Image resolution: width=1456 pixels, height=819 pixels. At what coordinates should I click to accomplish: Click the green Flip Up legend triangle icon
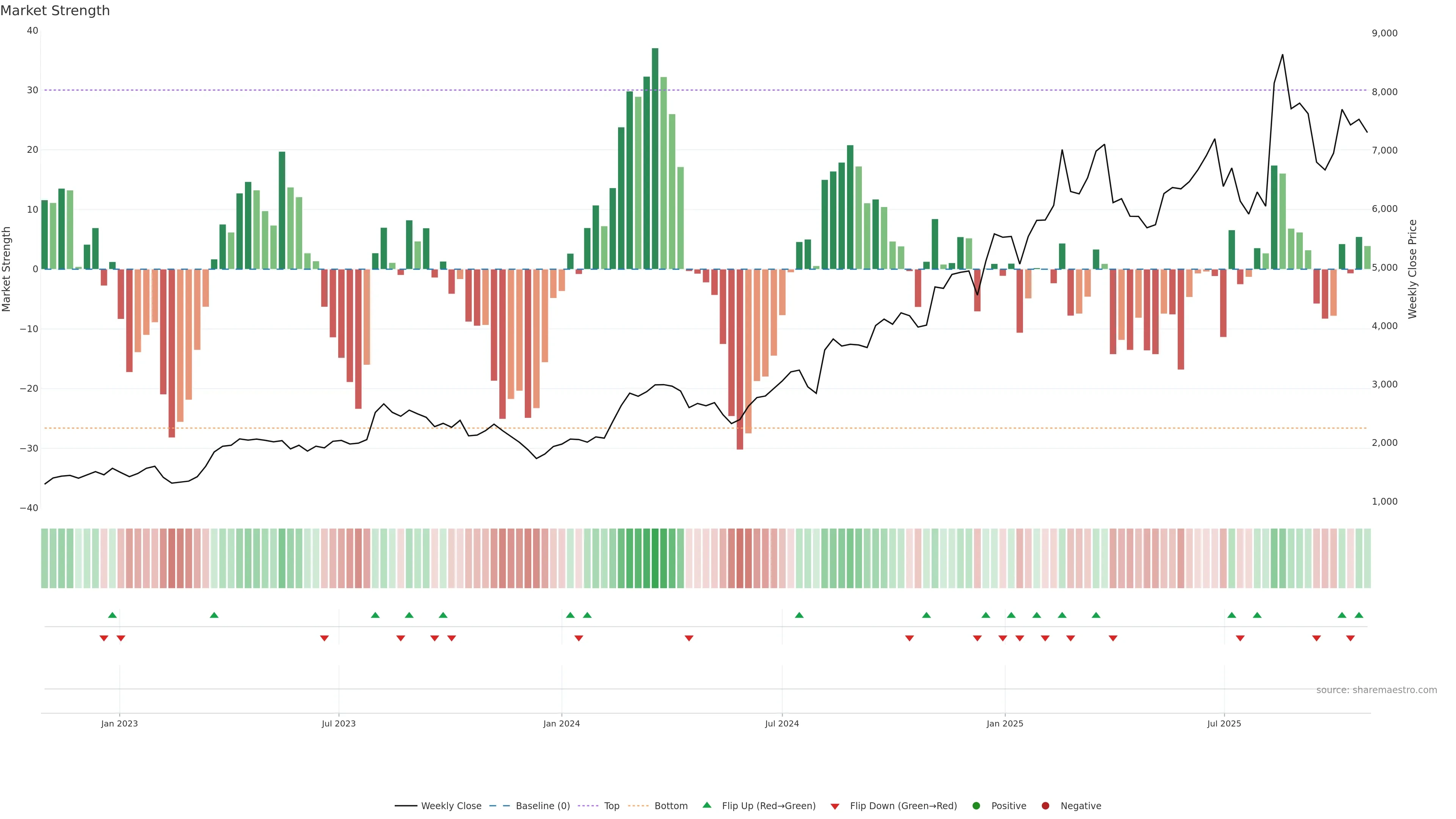click(x=706, y=805)
